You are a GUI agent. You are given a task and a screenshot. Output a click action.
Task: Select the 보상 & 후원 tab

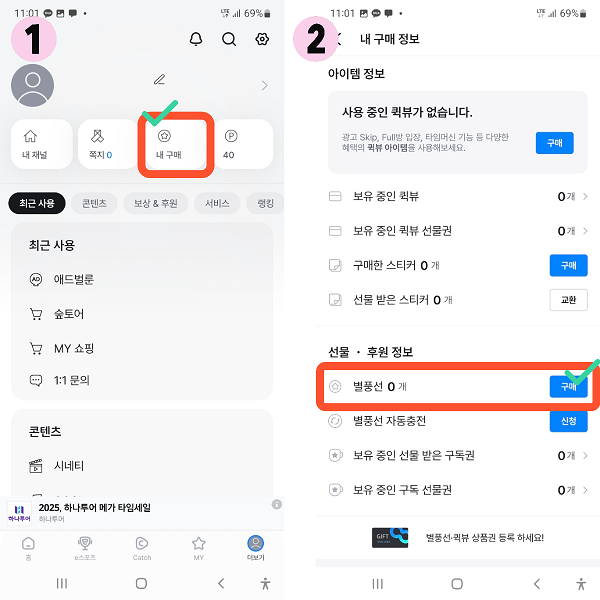point(156,203)
